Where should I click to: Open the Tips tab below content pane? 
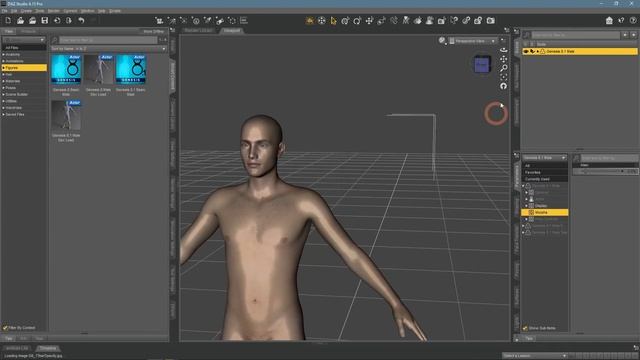point(9,338)
